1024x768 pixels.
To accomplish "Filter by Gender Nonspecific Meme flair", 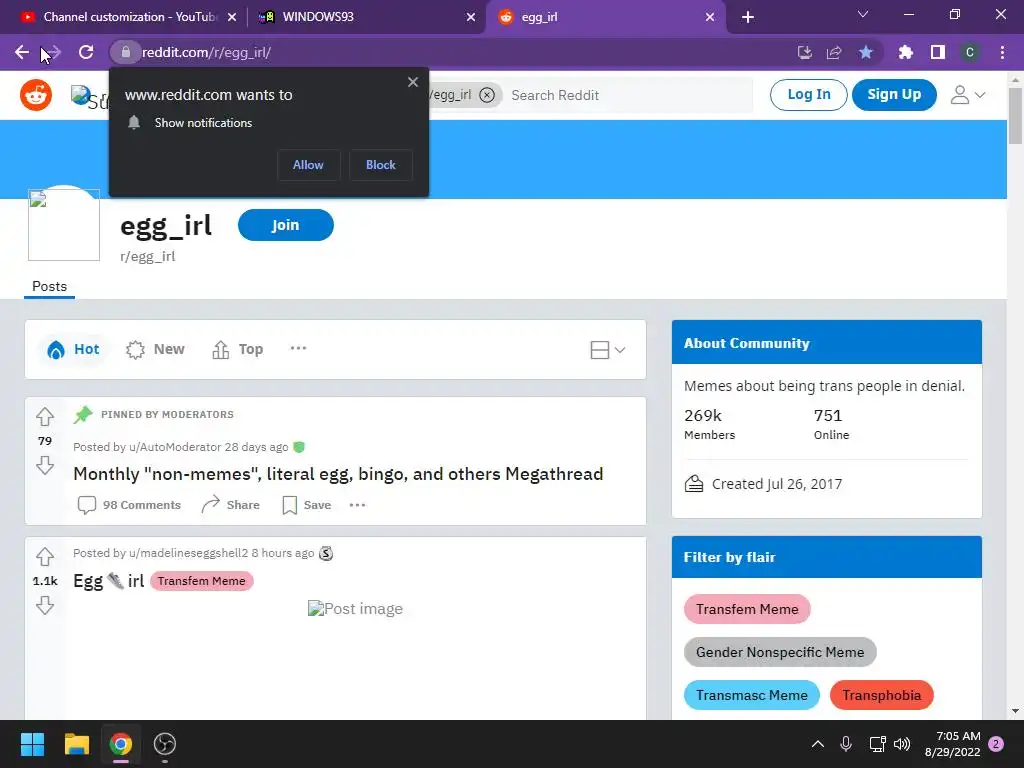I will pyautogui.click(x=780, y=652).
